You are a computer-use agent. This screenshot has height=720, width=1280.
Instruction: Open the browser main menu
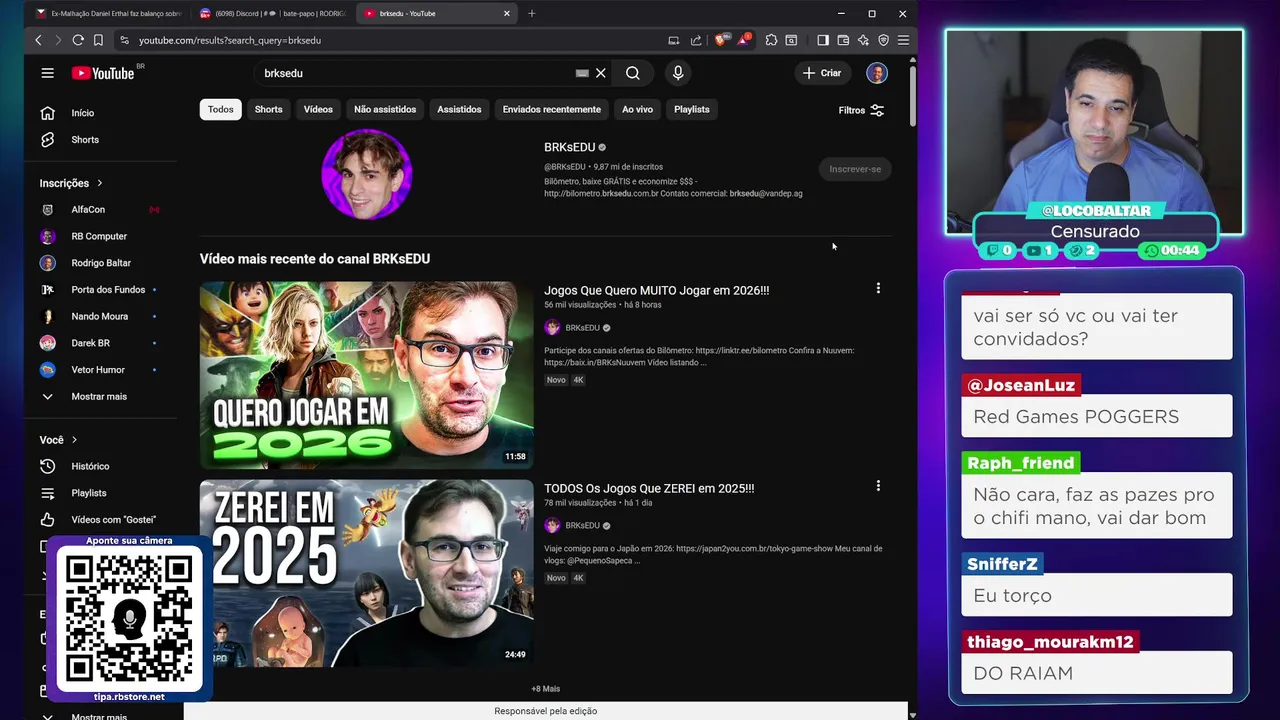(x=903, y=40)
